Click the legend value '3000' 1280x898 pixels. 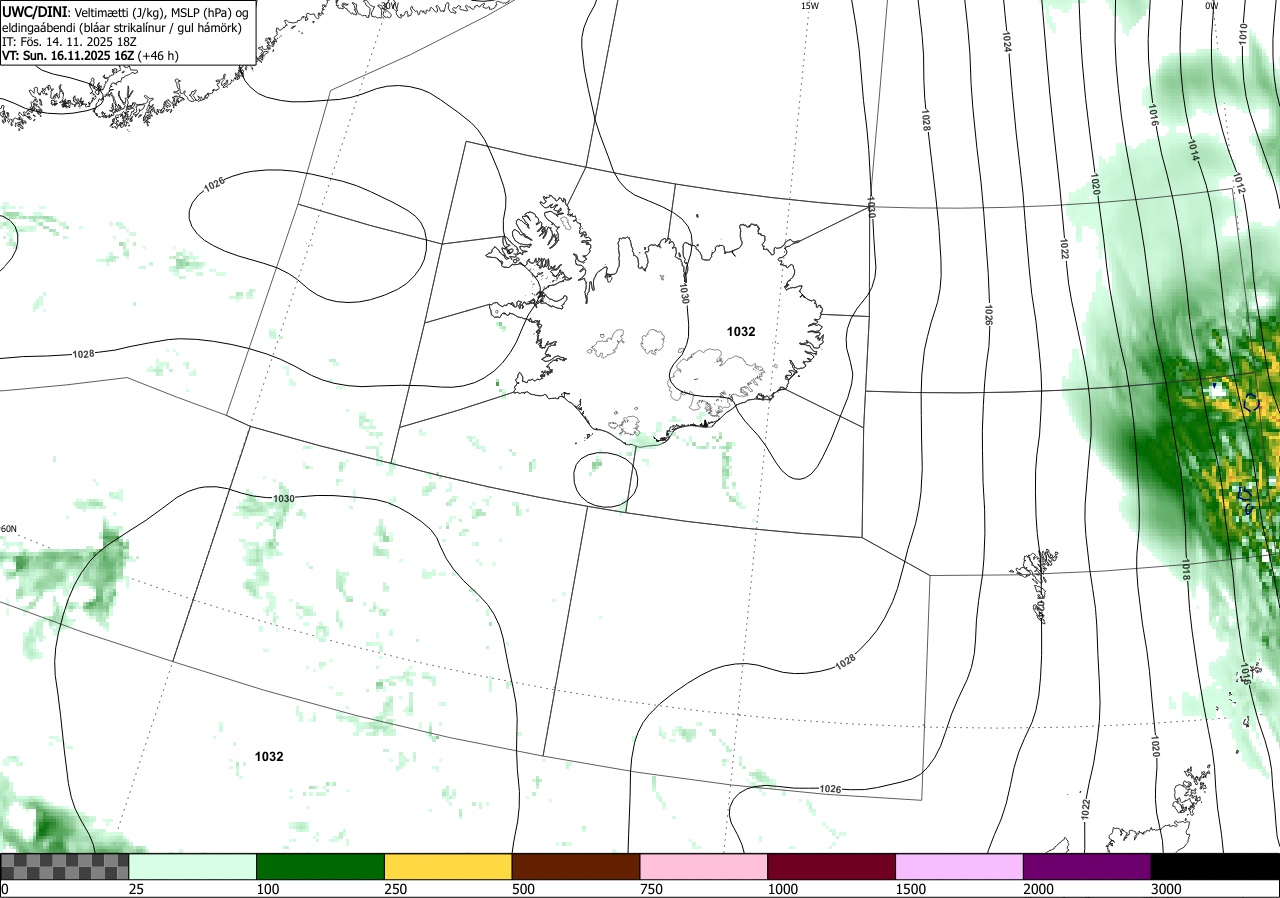click(1166, 889)
